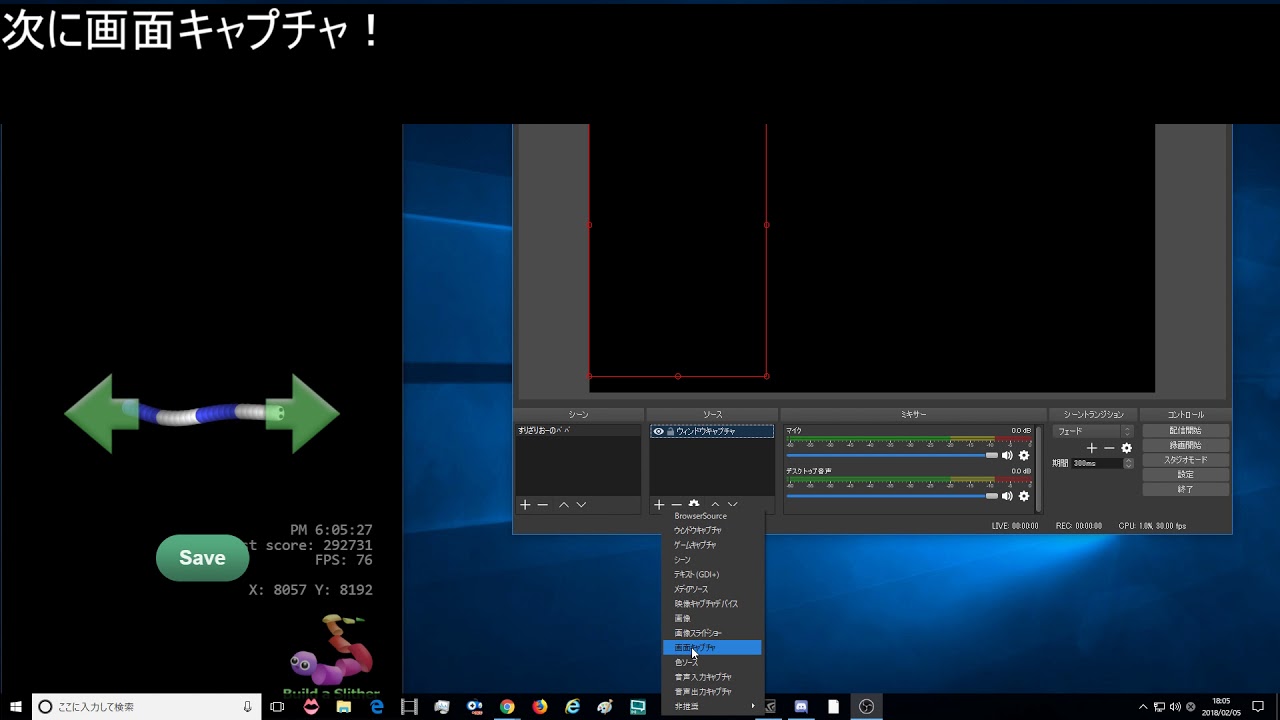Adjust the 300ms duration stepper
The image size is (1280, 720).
click(x=1129, y=463)
